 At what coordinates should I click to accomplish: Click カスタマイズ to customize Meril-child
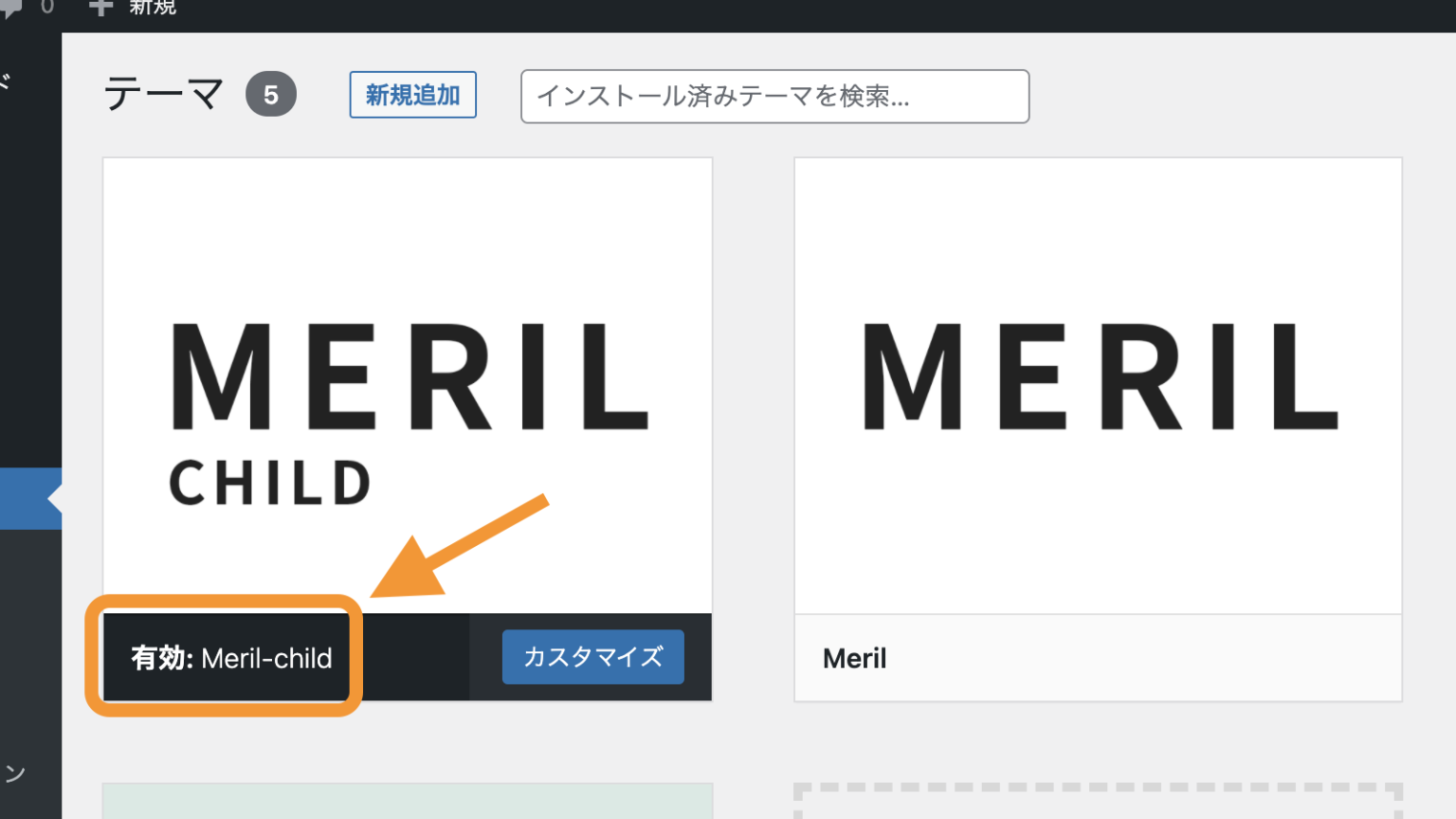coord(592,657)
